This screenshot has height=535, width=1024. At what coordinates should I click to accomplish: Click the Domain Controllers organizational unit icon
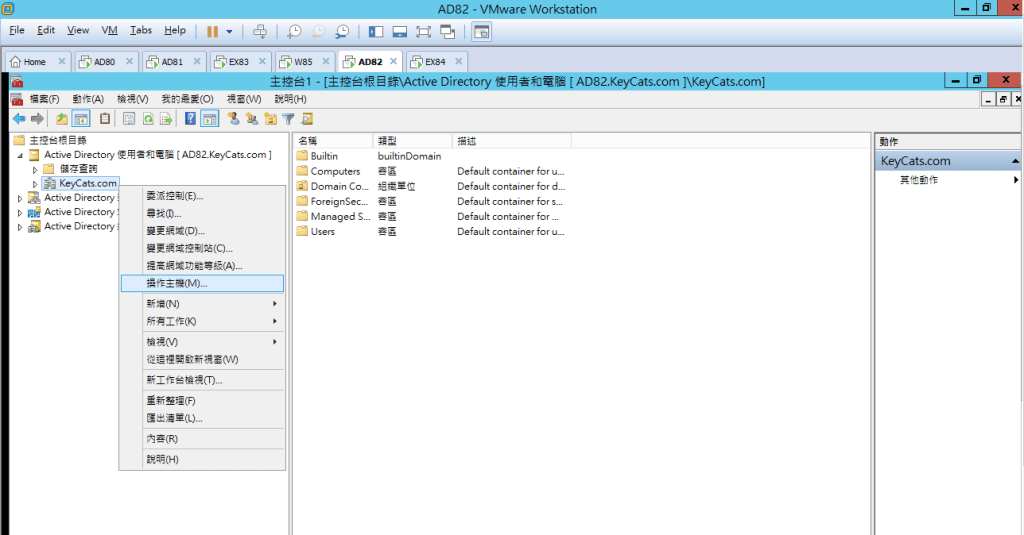[303, 187]
